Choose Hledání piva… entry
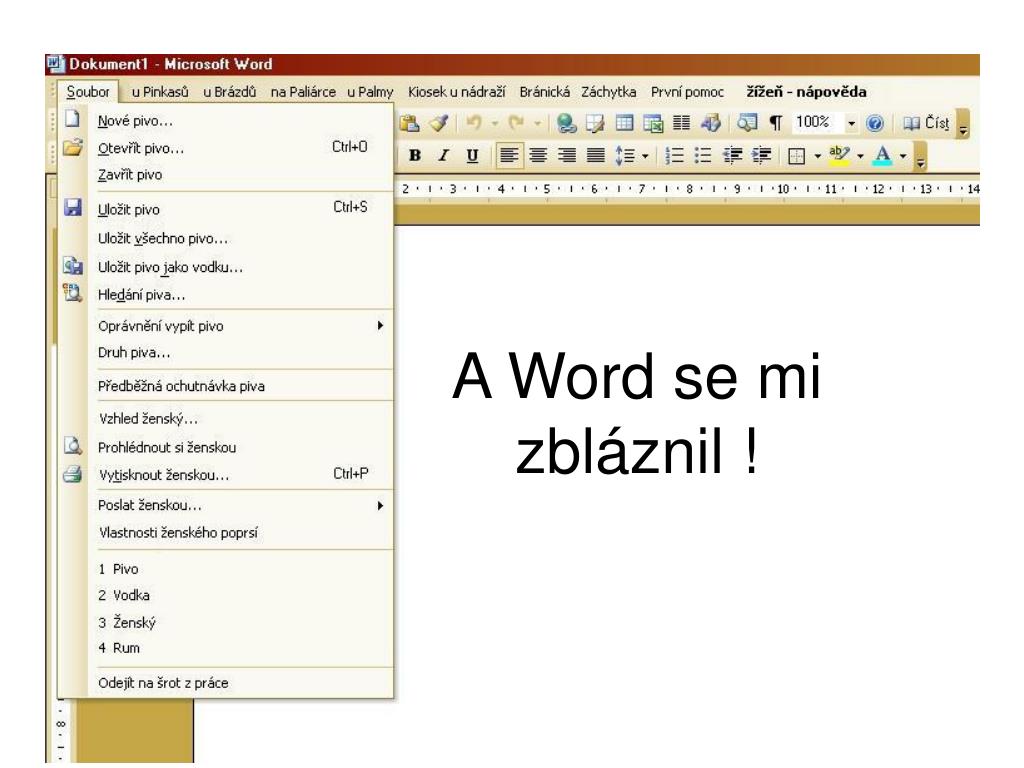 [226, 295]
